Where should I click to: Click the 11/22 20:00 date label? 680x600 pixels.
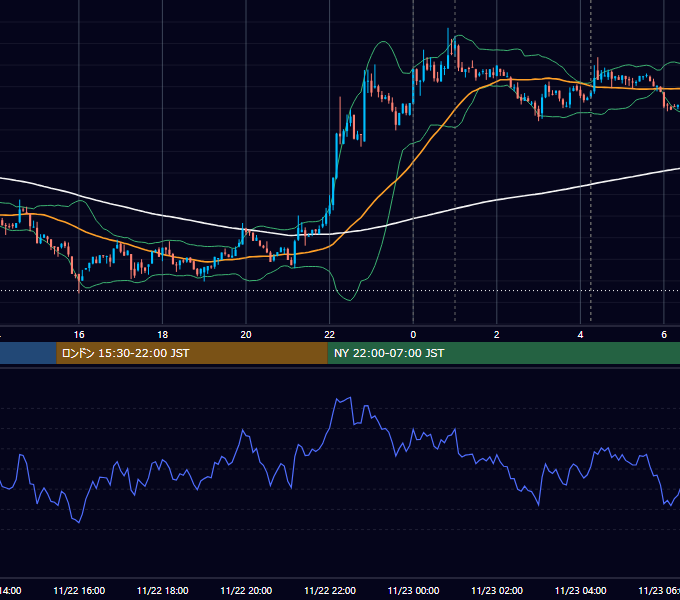[246, 590]
